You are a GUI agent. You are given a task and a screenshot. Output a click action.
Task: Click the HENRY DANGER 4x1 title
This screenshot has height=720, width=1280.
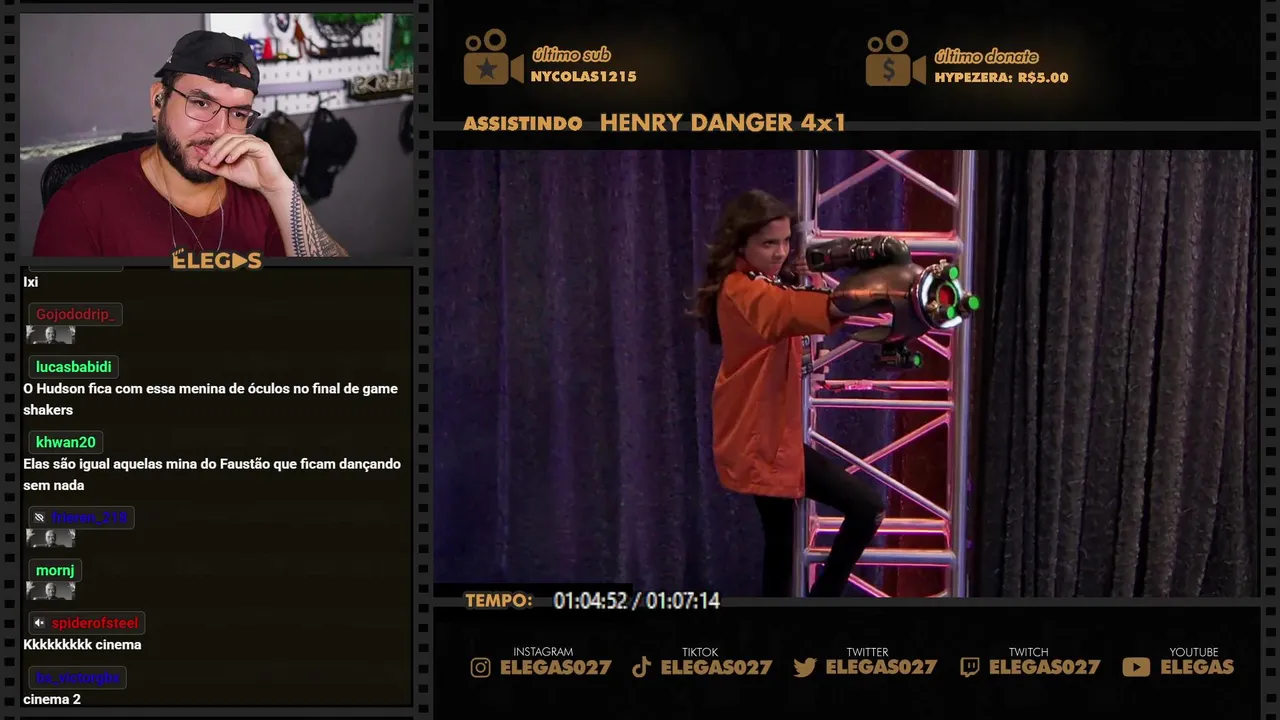(x=723, y=123)
